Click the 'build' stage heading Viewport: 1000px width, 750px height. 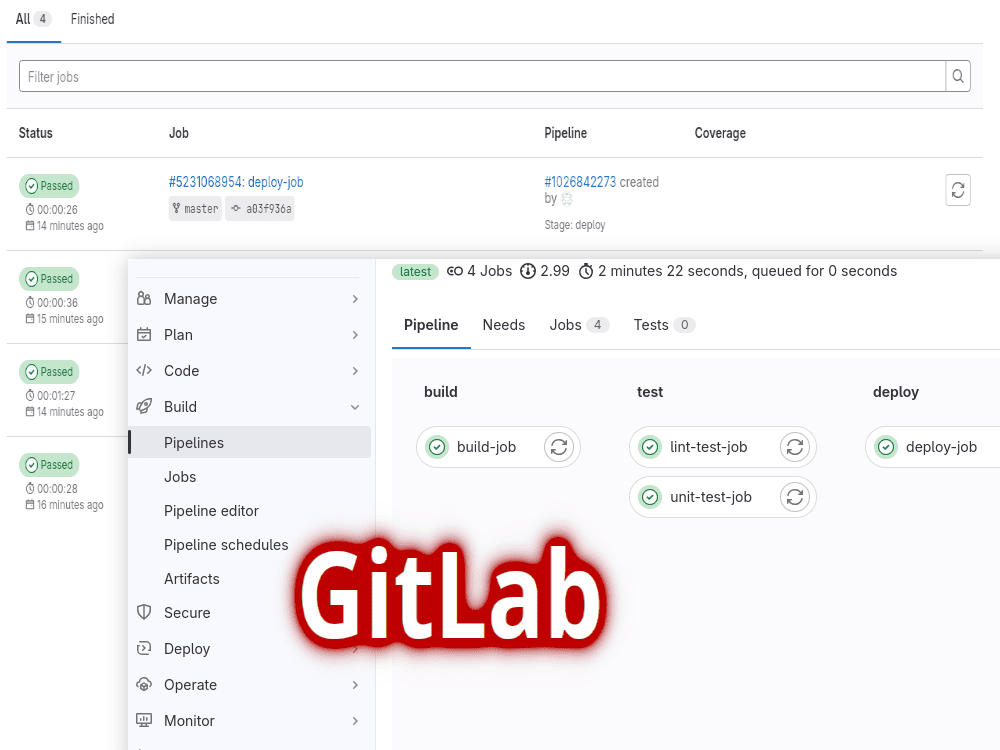pos(441,392)
